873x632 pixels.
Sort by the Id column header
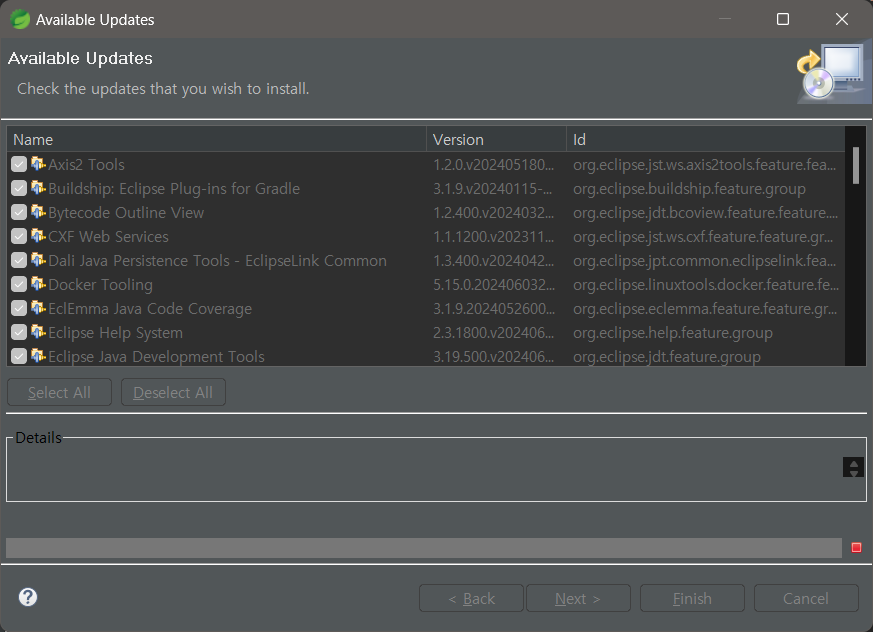click(x=705, y=139)
